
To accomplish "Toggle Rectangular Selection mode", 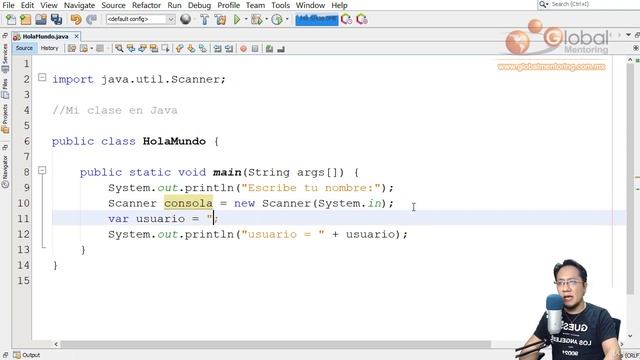I will 165,49.
